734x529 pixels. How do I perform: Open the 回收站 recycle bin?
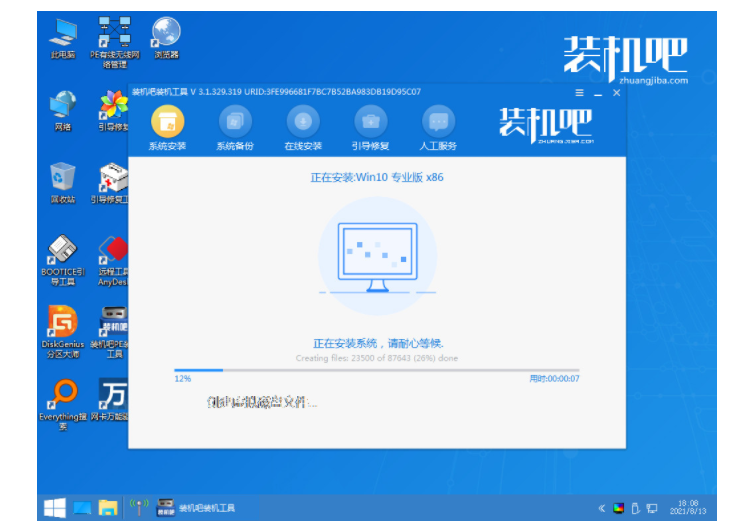tap(63, 183)
